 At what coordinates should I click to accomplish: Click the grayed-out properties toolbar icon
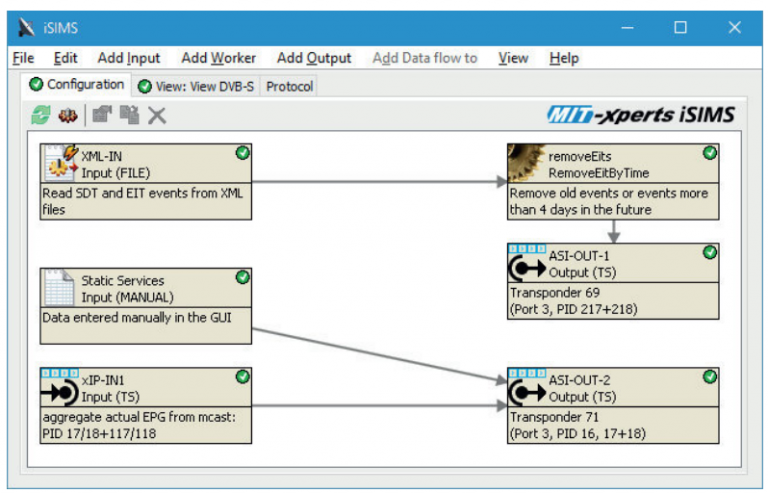[x=102, y=115]
